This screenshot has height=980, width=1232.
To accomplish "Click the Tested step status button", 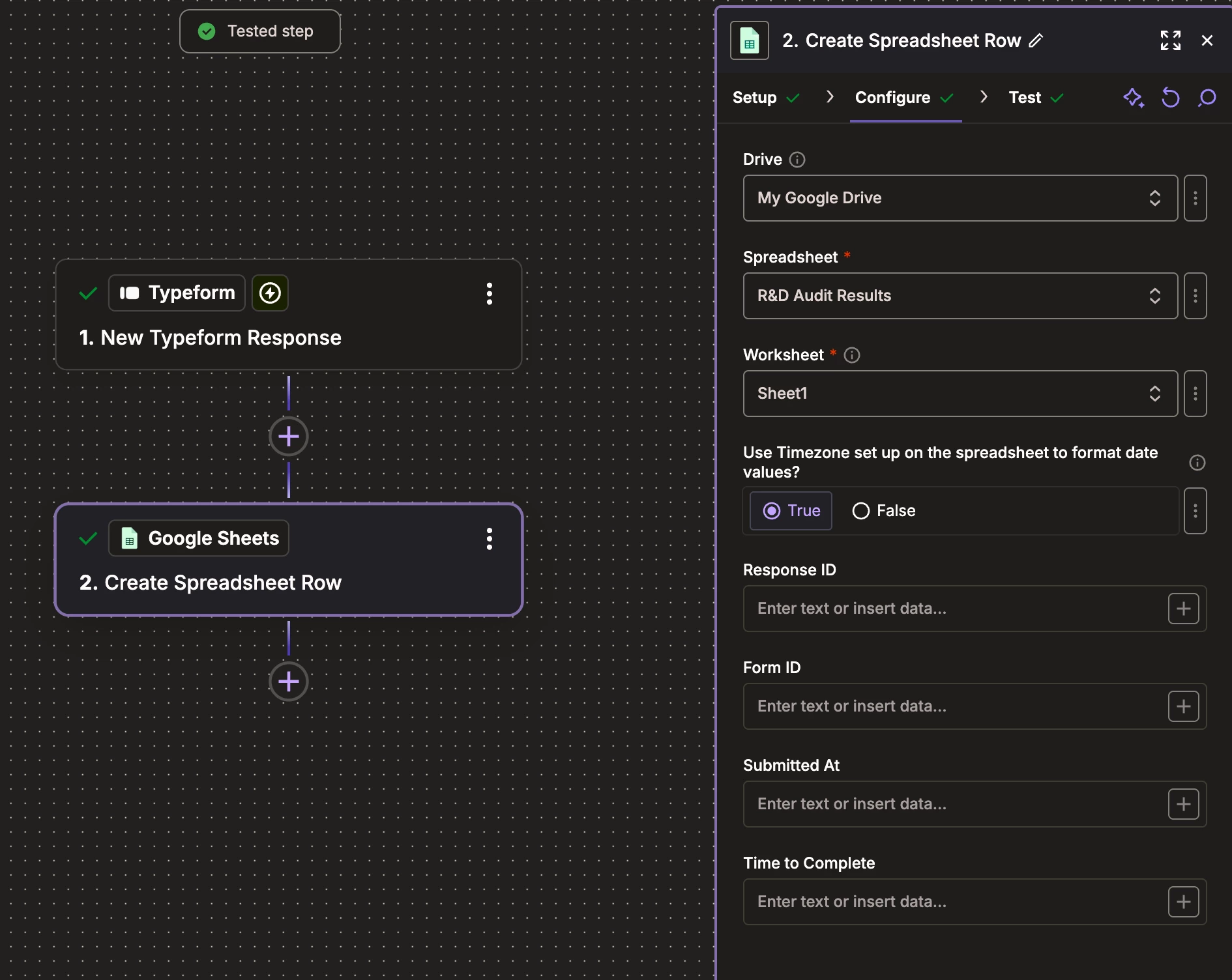I will [x=259, y=31].
